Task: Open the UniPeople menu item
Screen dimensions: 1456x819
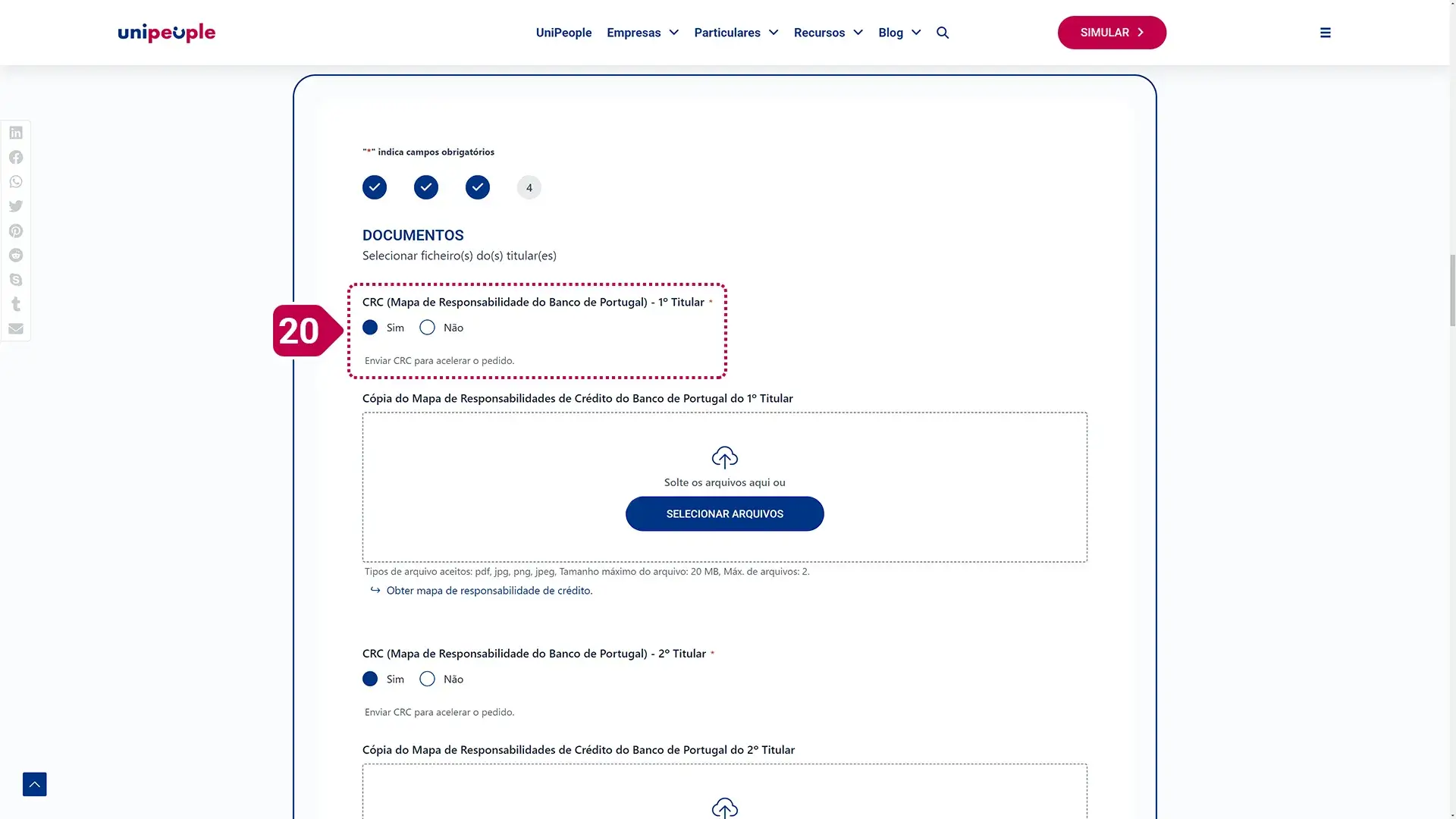Action: click(563, 33)
